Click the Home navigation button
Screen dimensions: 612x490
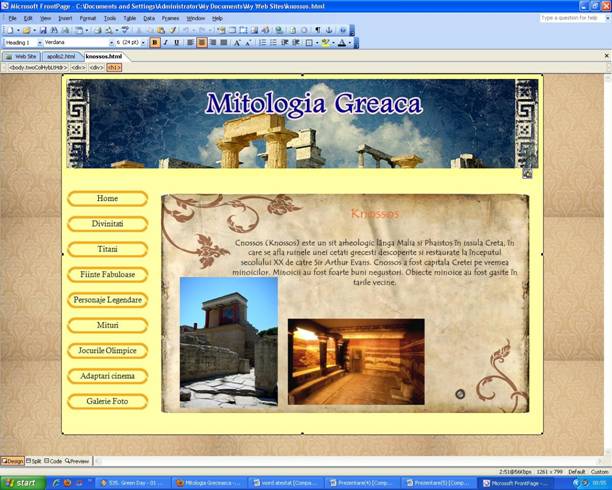click(107, 198)
